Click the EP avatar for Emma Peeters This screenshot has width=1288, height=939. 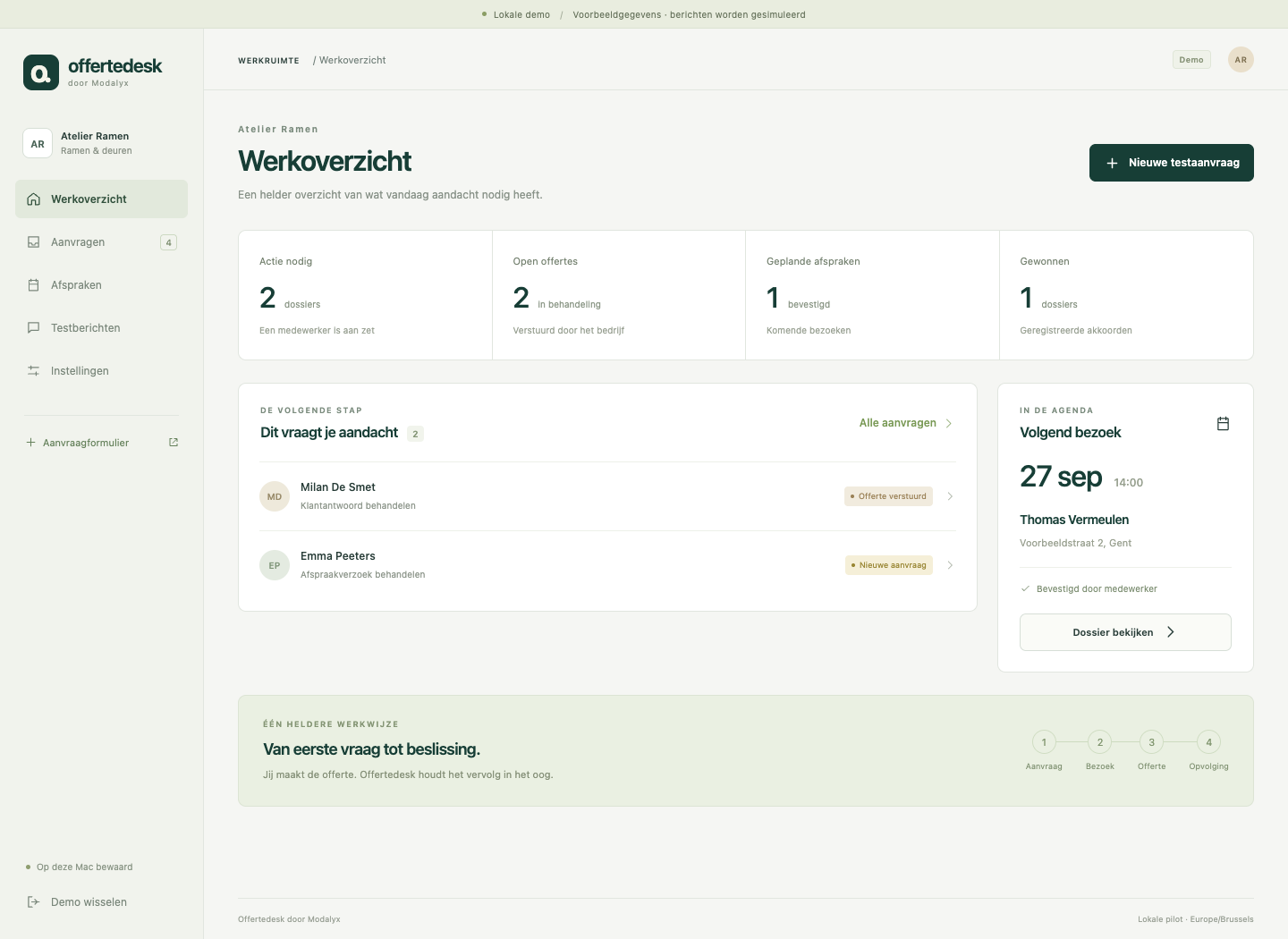(x=275, y=565)
